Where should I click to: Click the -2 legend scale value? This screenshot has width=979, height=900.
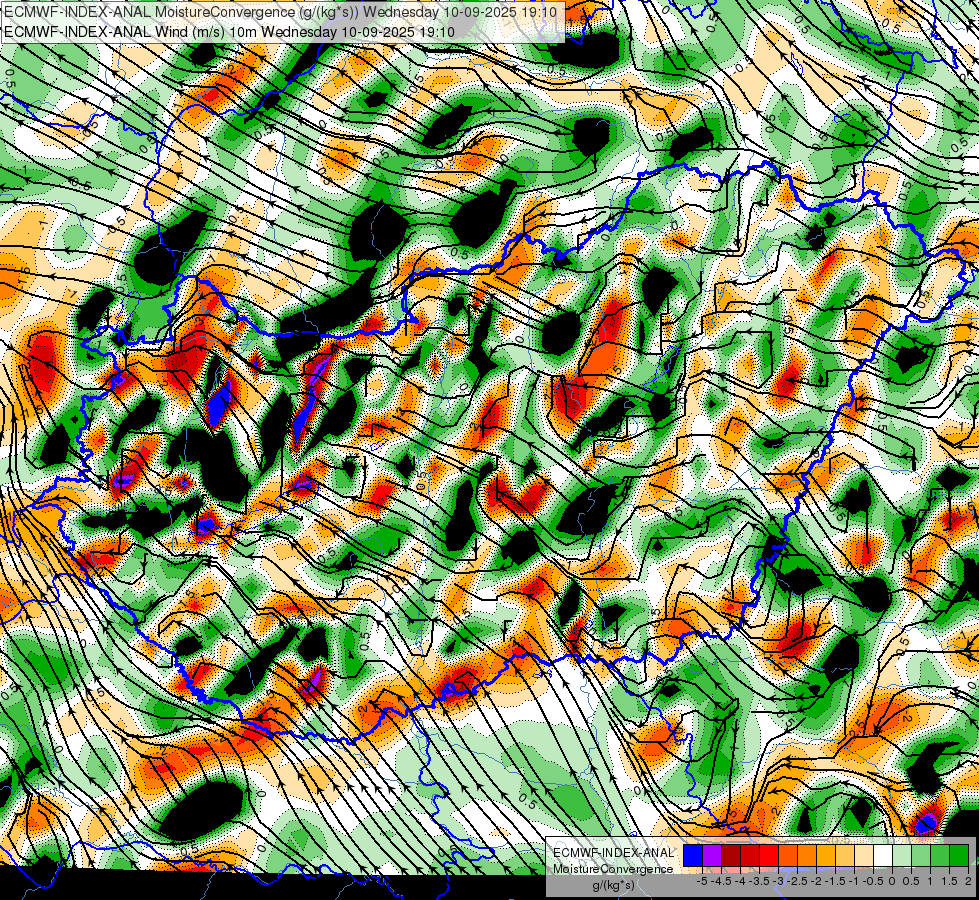[x=816, y=881]
